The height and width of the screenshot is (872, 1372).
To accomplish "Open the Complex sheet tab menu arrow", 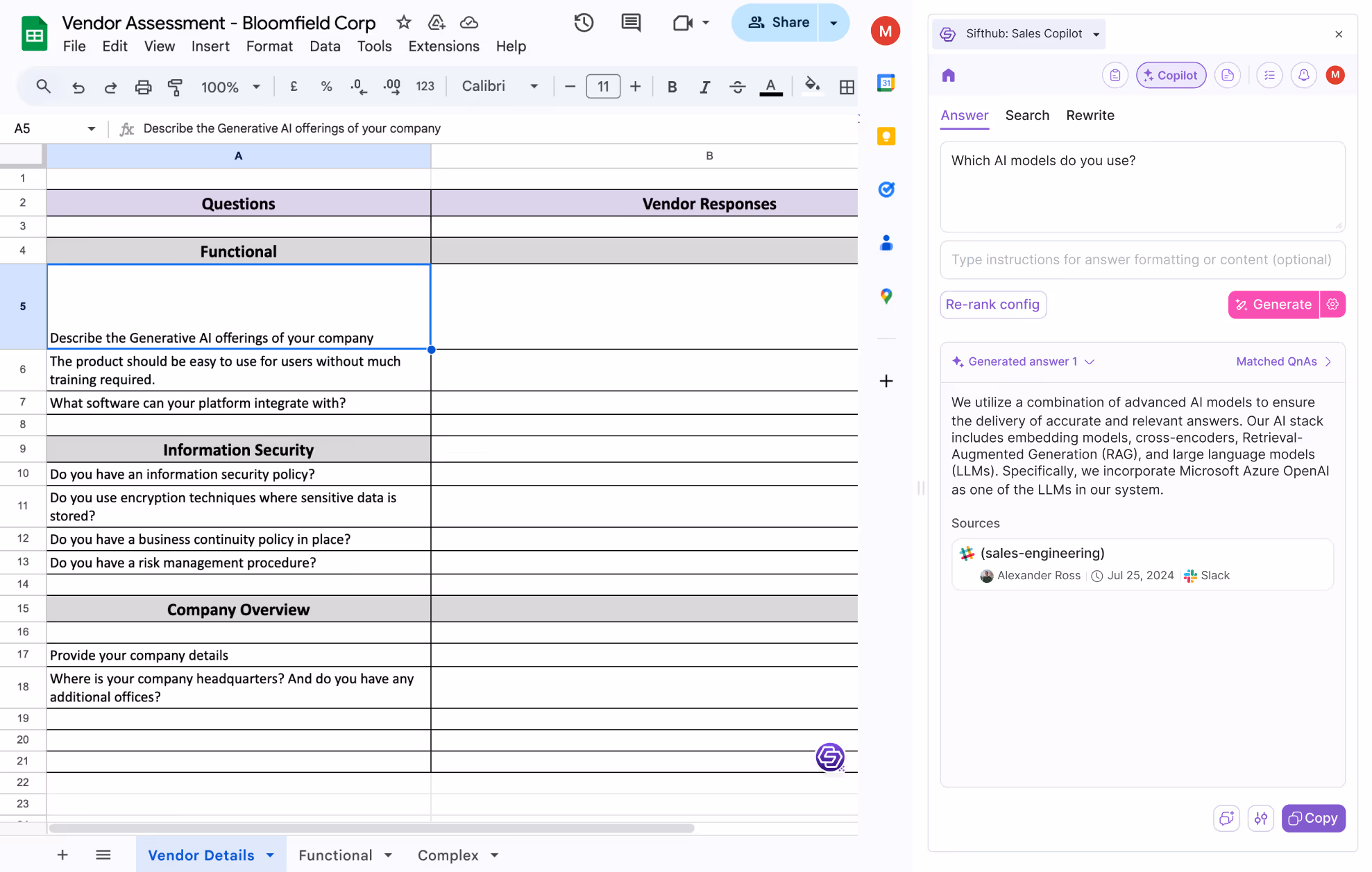I will [x=495, y=855].
